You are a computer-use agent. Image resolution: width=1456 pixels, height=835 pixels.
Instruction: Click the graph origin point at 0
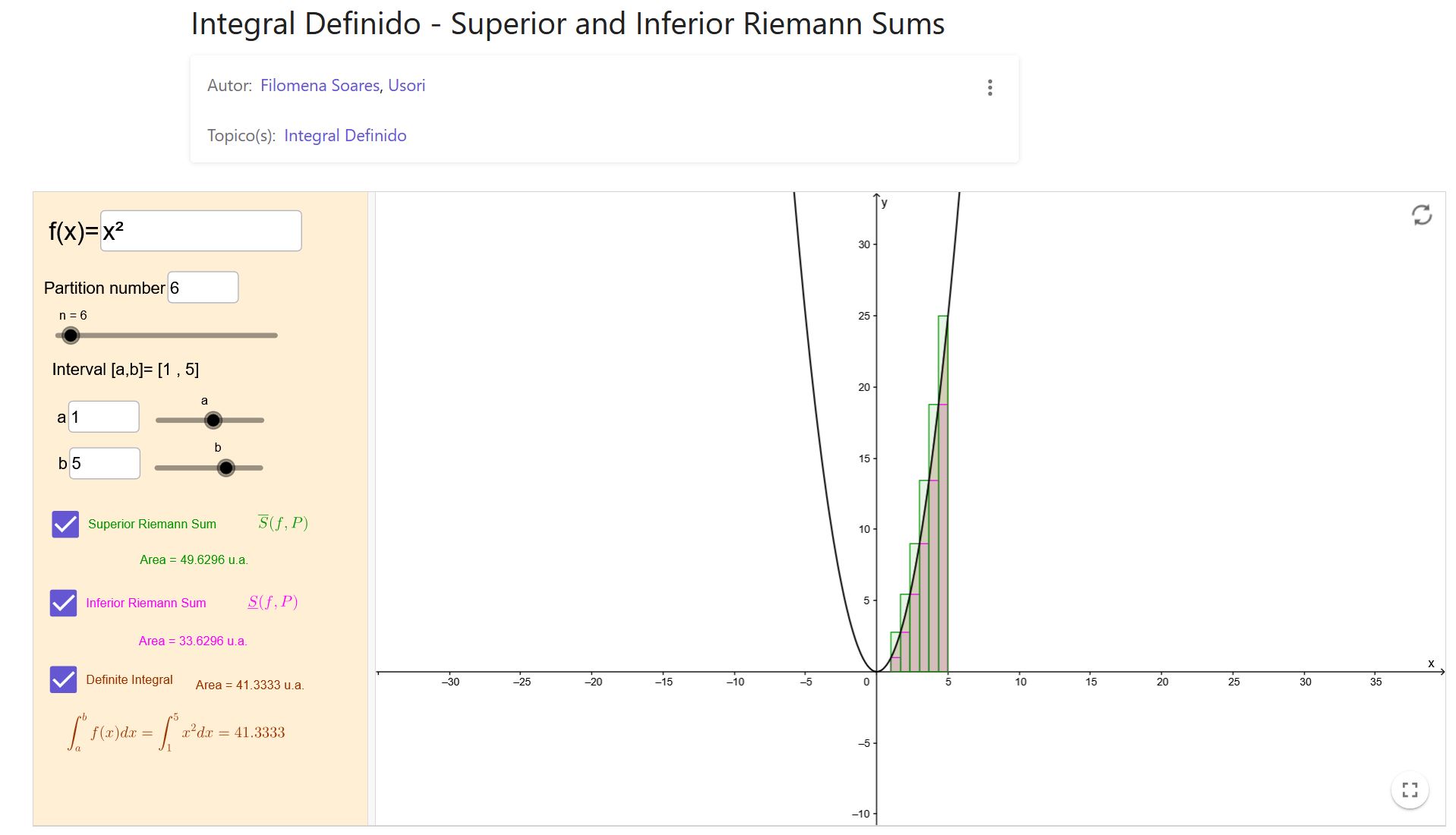coord(877,672)
